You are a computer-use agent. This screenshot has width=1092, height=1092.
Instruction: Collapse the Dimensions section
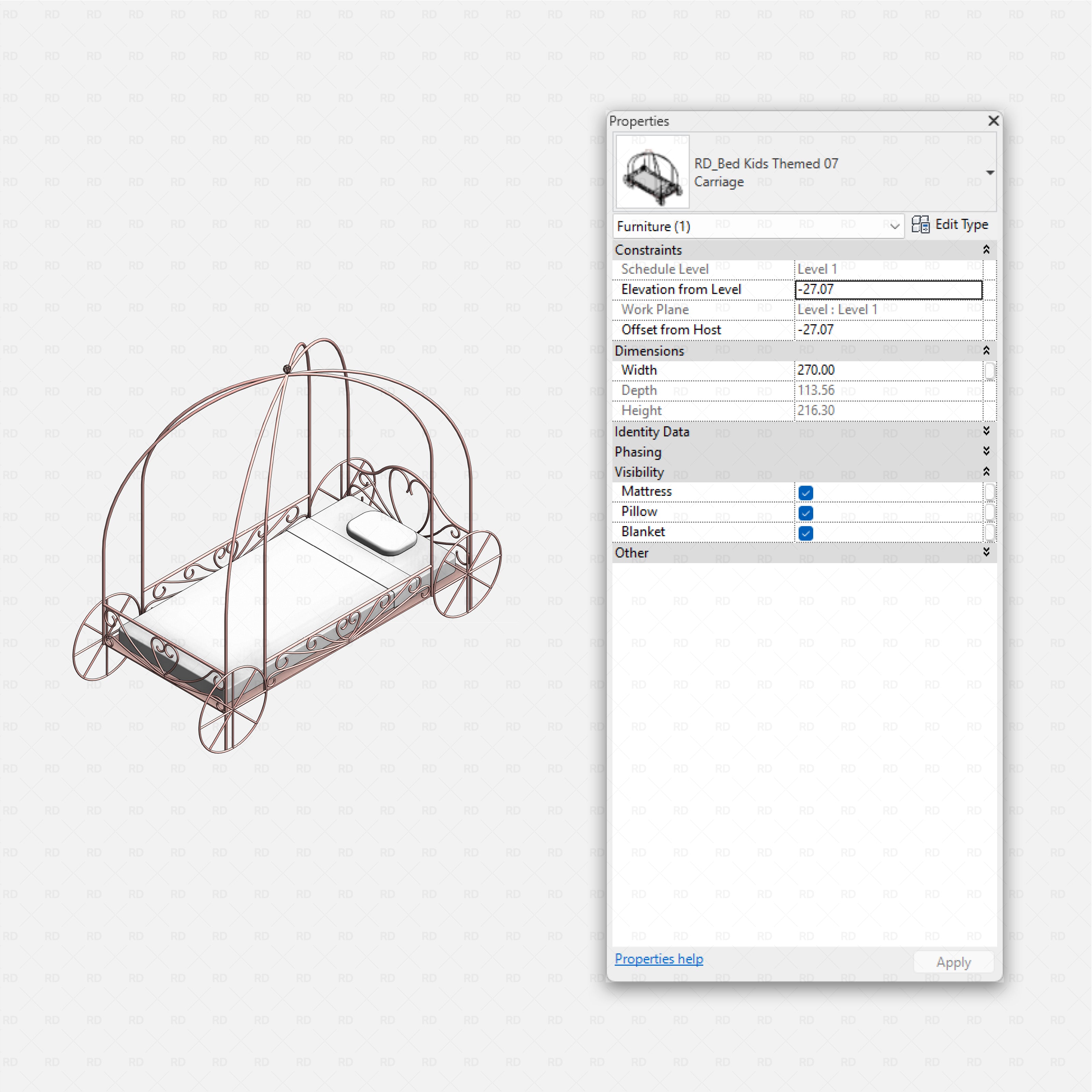coord(986,350)
